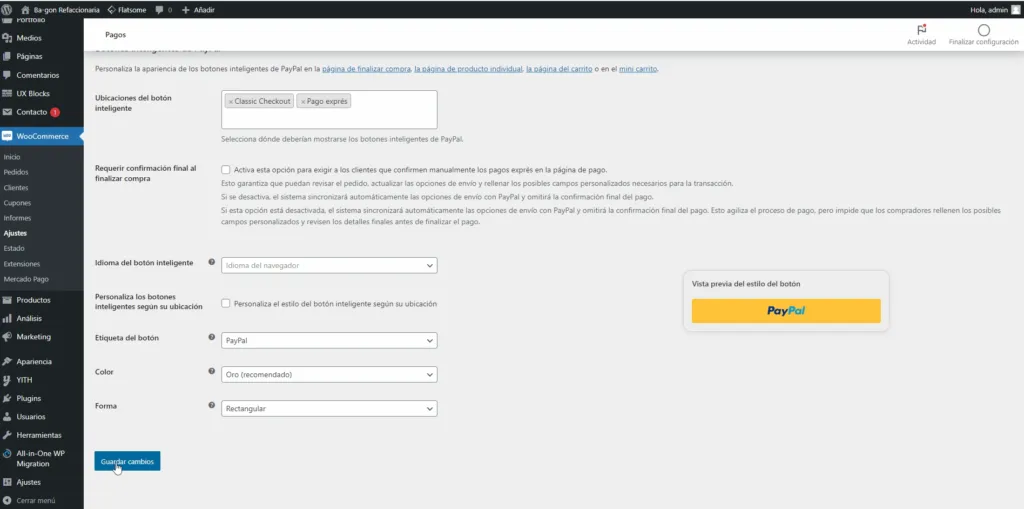This screenshot has width=1024, height=509.
Task: Click the Herramientas wrench icon
Action: [7, 435]
